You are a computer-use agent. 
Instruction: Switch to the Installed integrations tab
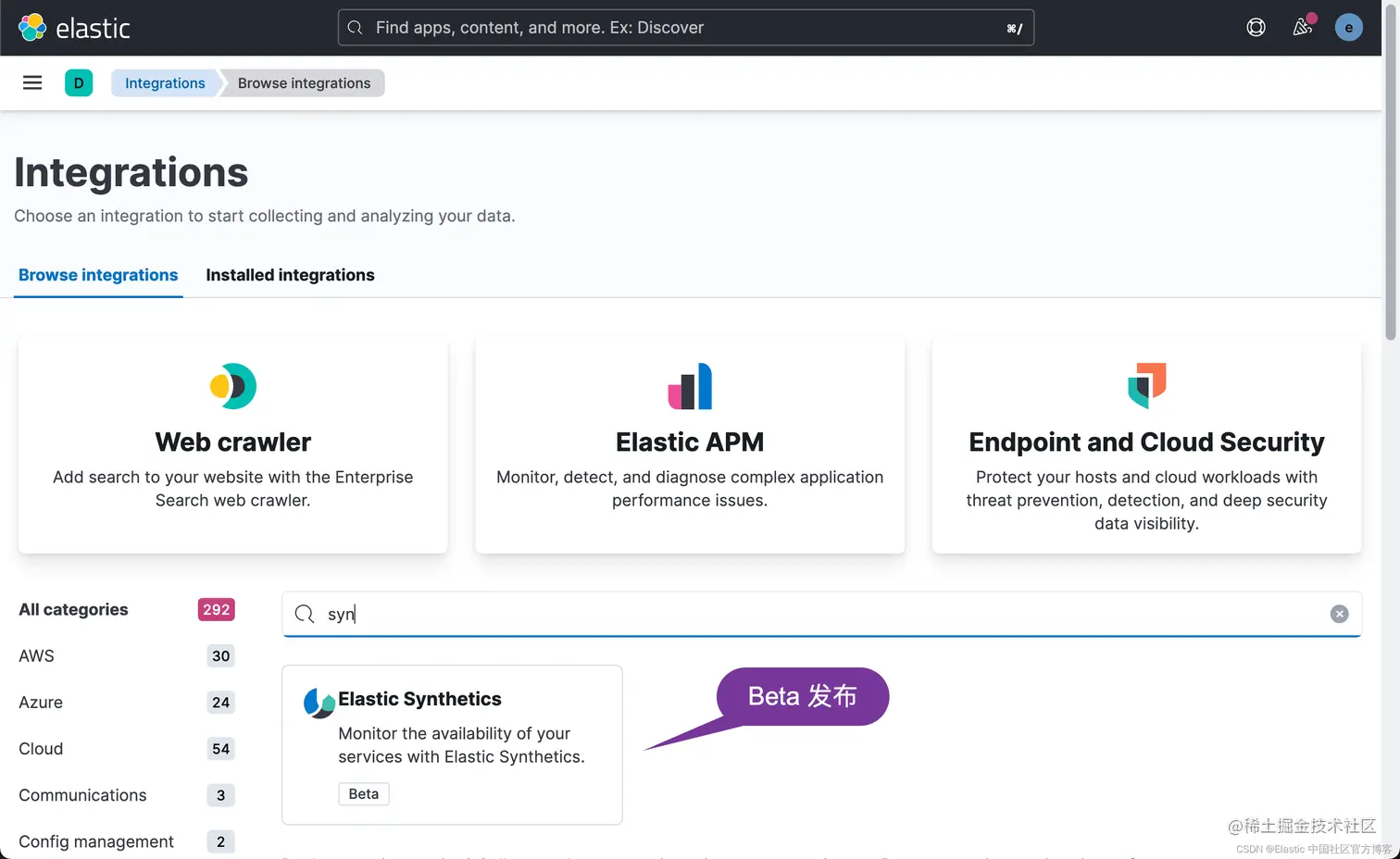click(290, 275)
